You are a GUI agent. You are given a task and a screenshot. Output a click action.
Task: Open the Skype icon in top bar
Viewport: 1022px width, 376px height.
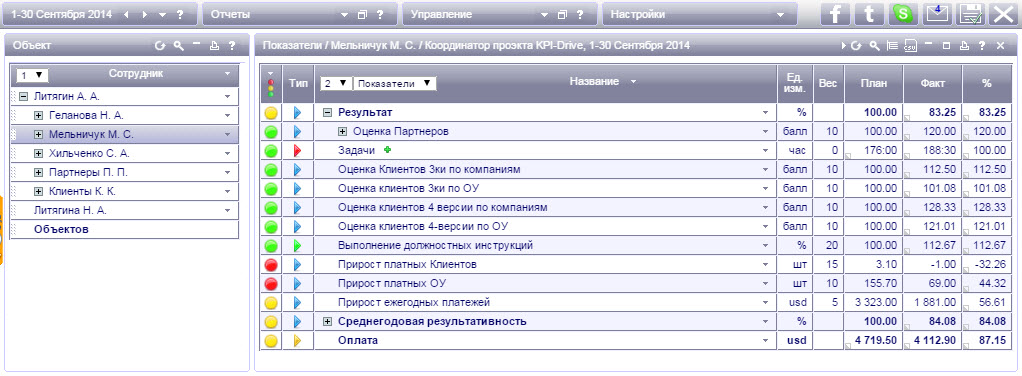pyautogui.click(x=903, y=14)
